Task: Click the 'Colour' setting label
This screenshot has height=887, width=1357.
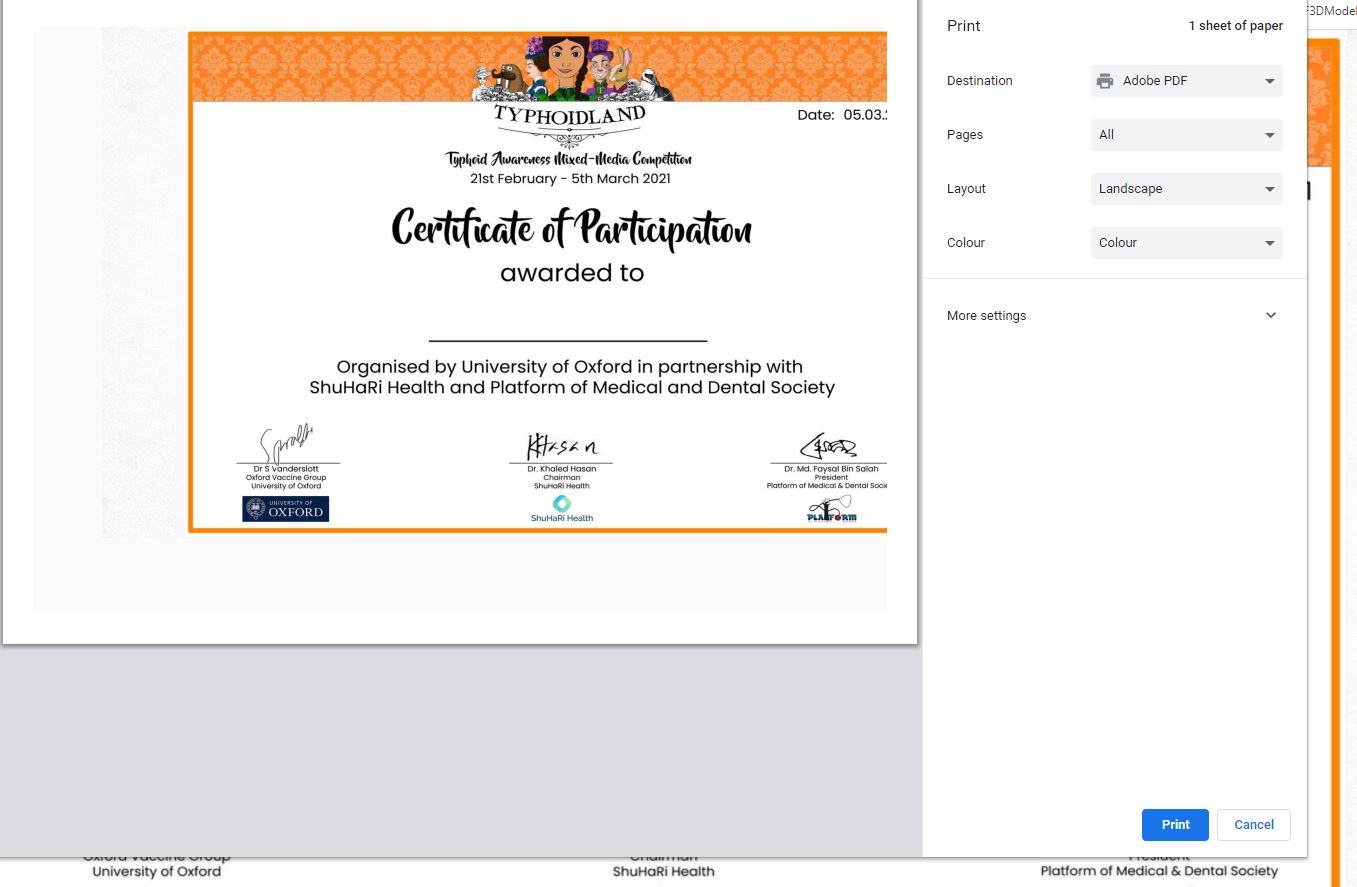Action: [966, 243]
